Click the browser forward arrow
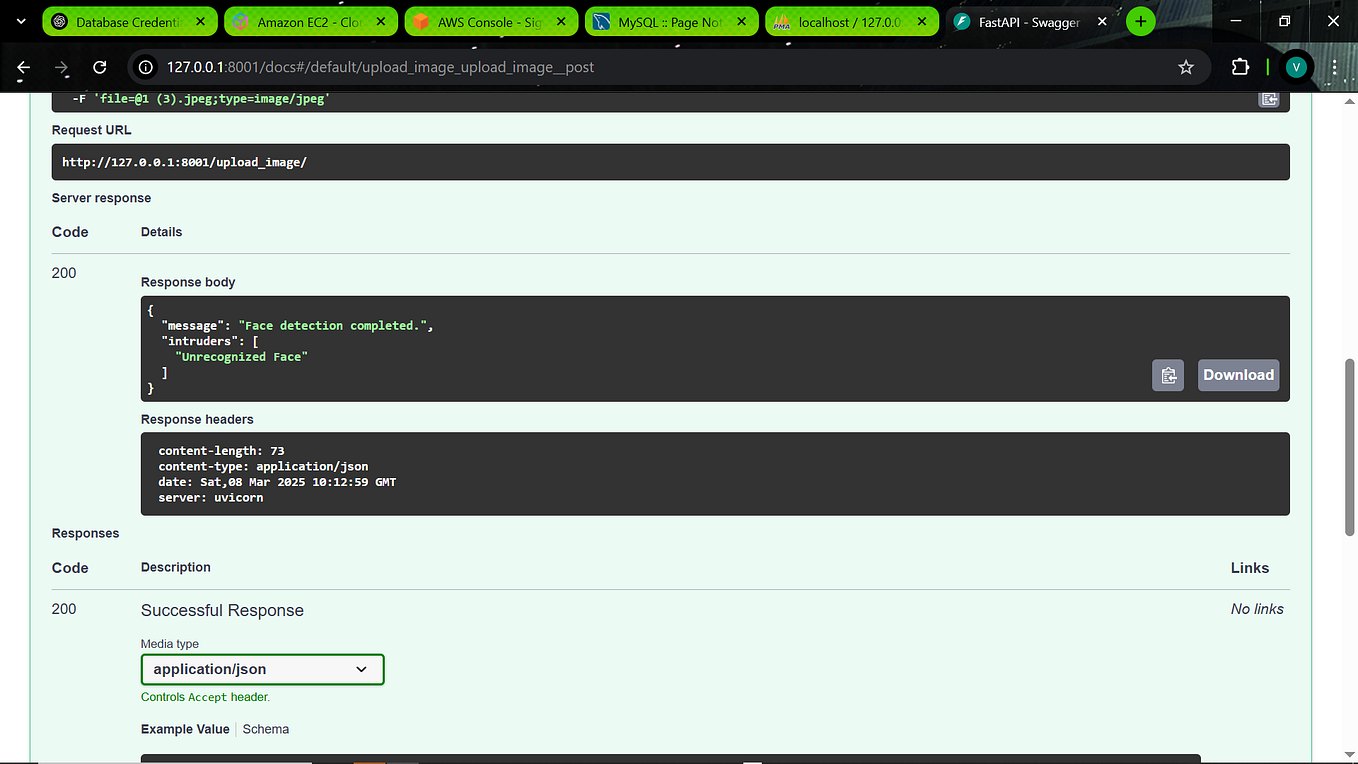The image size is (1358, 764). [x=62, y=67]
